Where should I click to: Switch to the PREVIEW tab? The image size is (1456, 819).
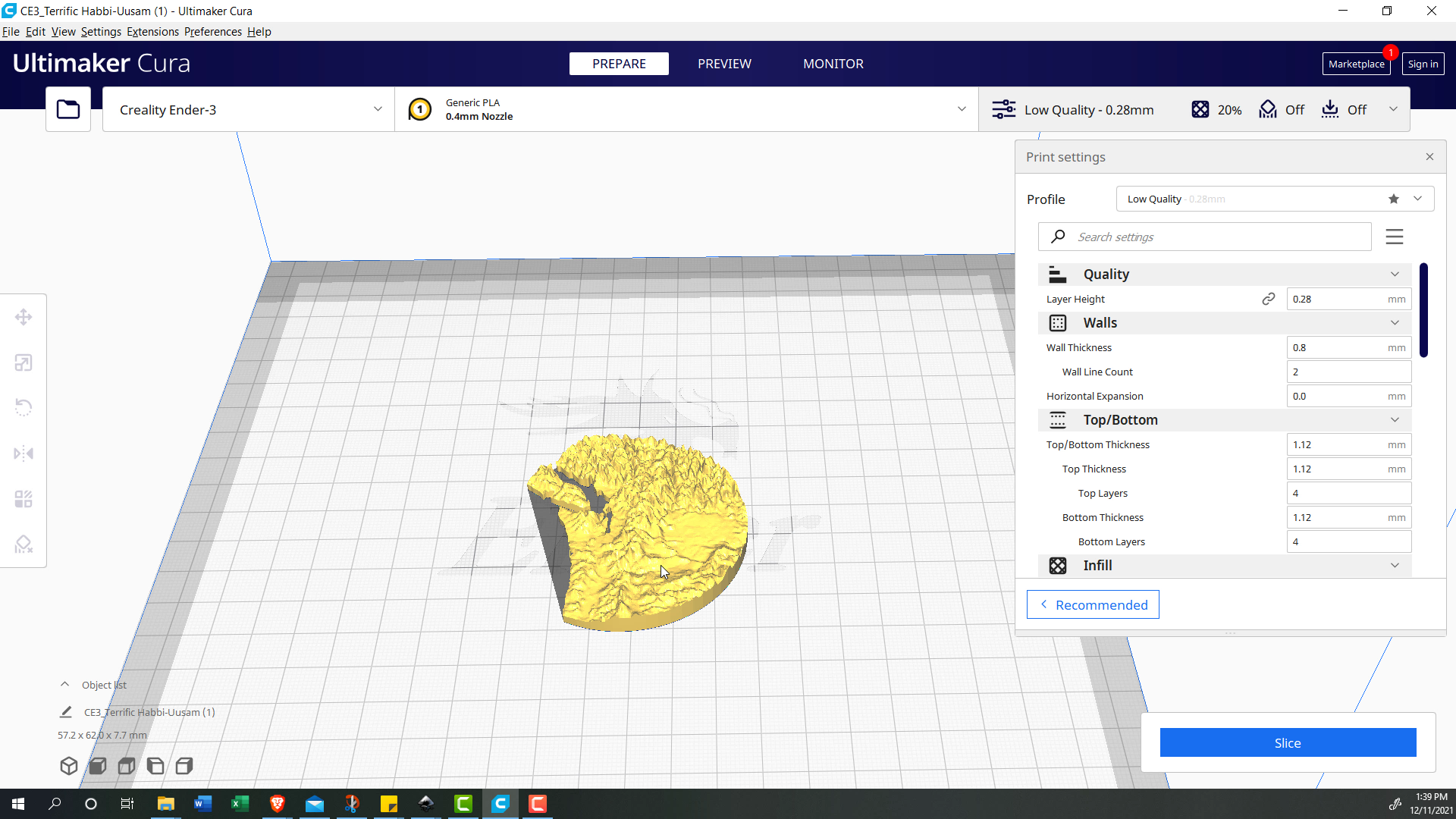click(x=723, y=64)
